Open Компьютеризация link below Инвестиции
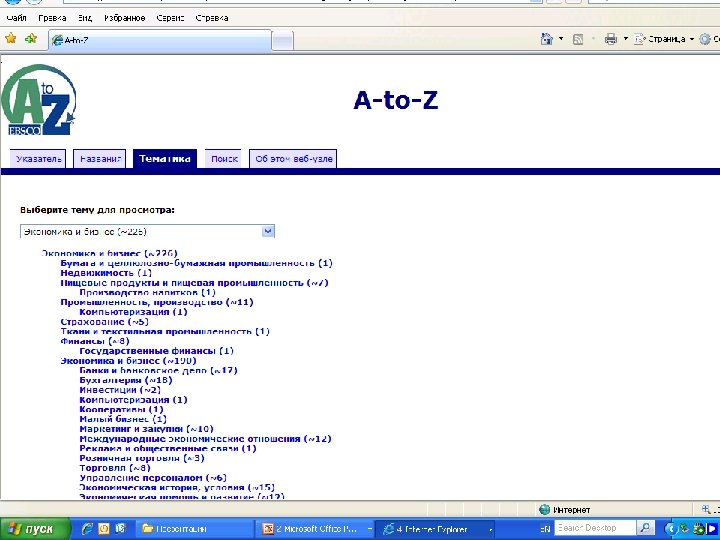 (134, 399)
